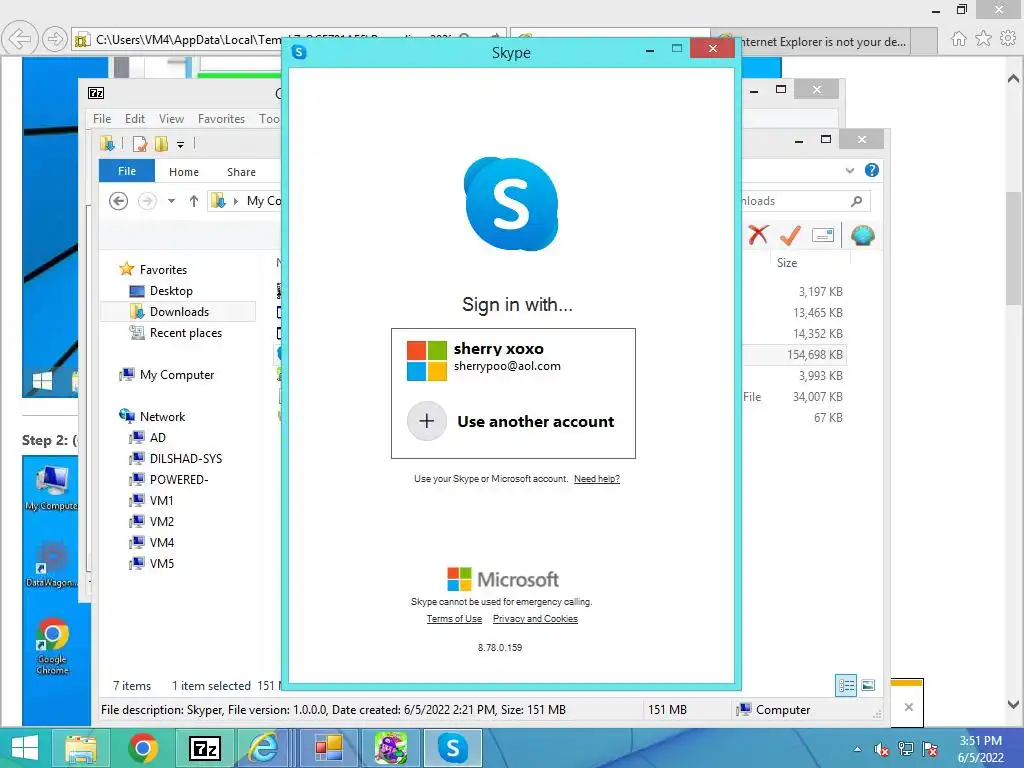Click the Properties quick access icon
Screen dimensions: 1024x768
click(140, 144)
